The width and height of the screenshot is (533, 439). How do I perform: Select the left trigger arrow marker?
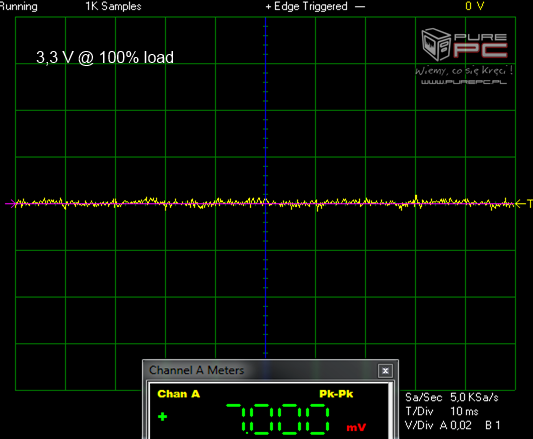click(11, 204)
